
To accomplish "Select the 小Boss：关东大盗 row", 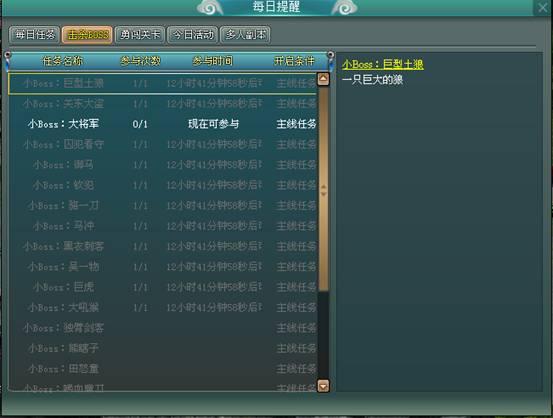I will 163,104.
